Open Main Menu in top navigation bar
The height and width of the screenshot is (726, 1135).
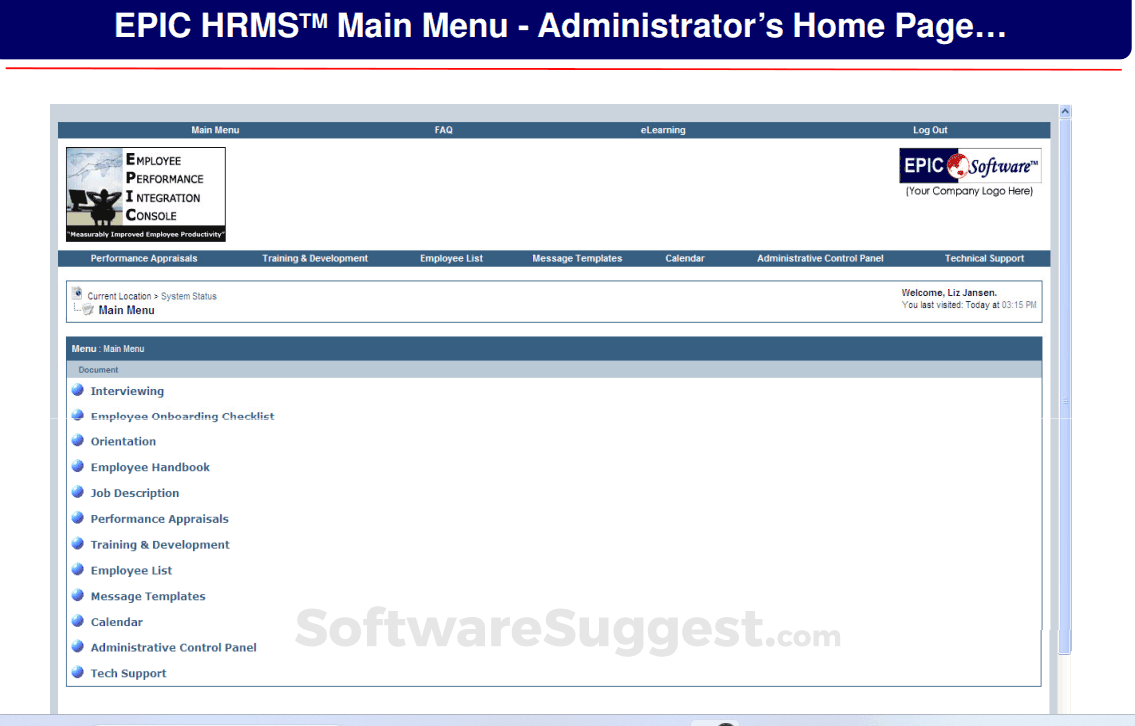click(x=215, y=130)
